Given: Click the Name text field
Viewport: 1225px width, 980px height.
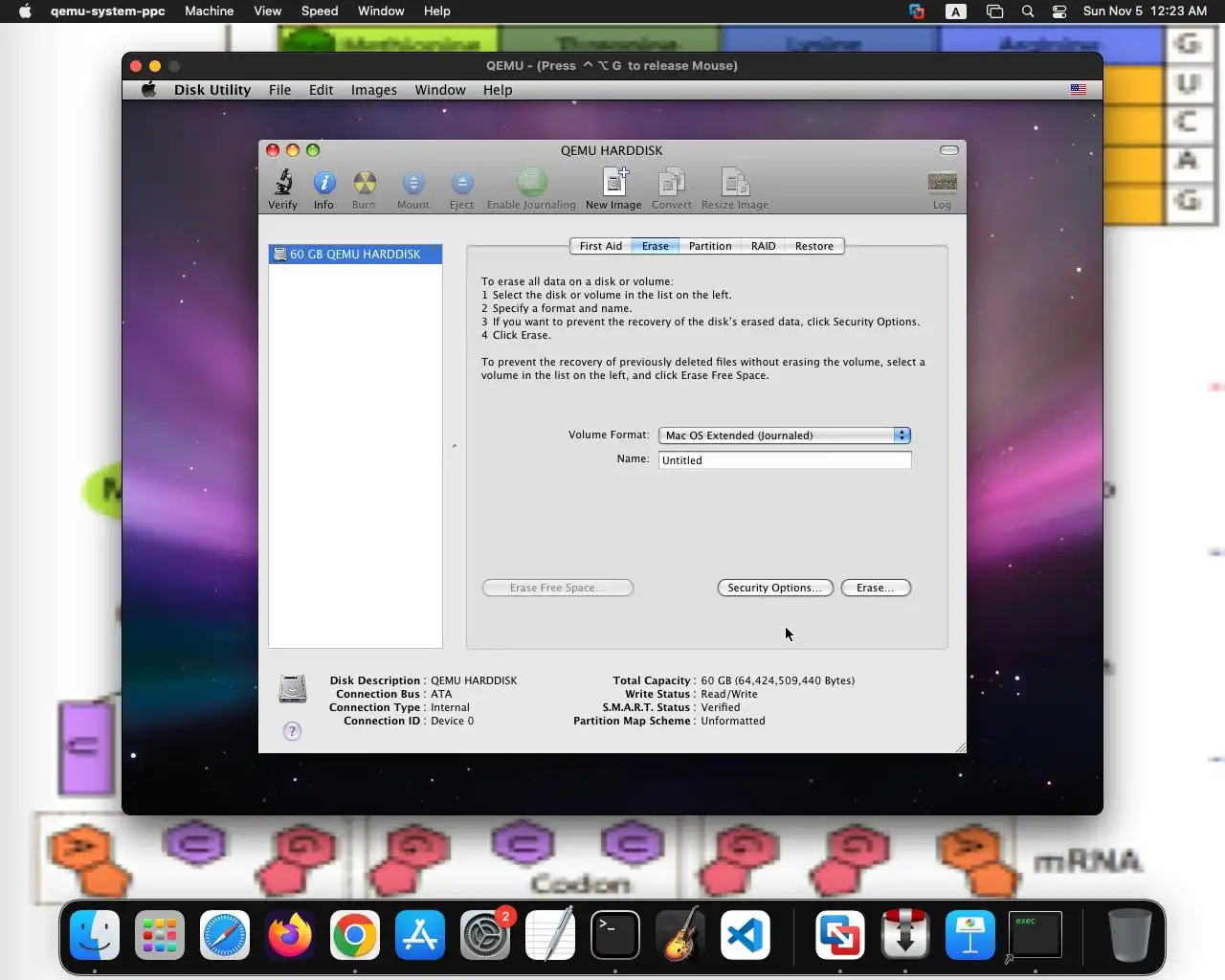Looking at the screenshot, I should pos(785,460).
